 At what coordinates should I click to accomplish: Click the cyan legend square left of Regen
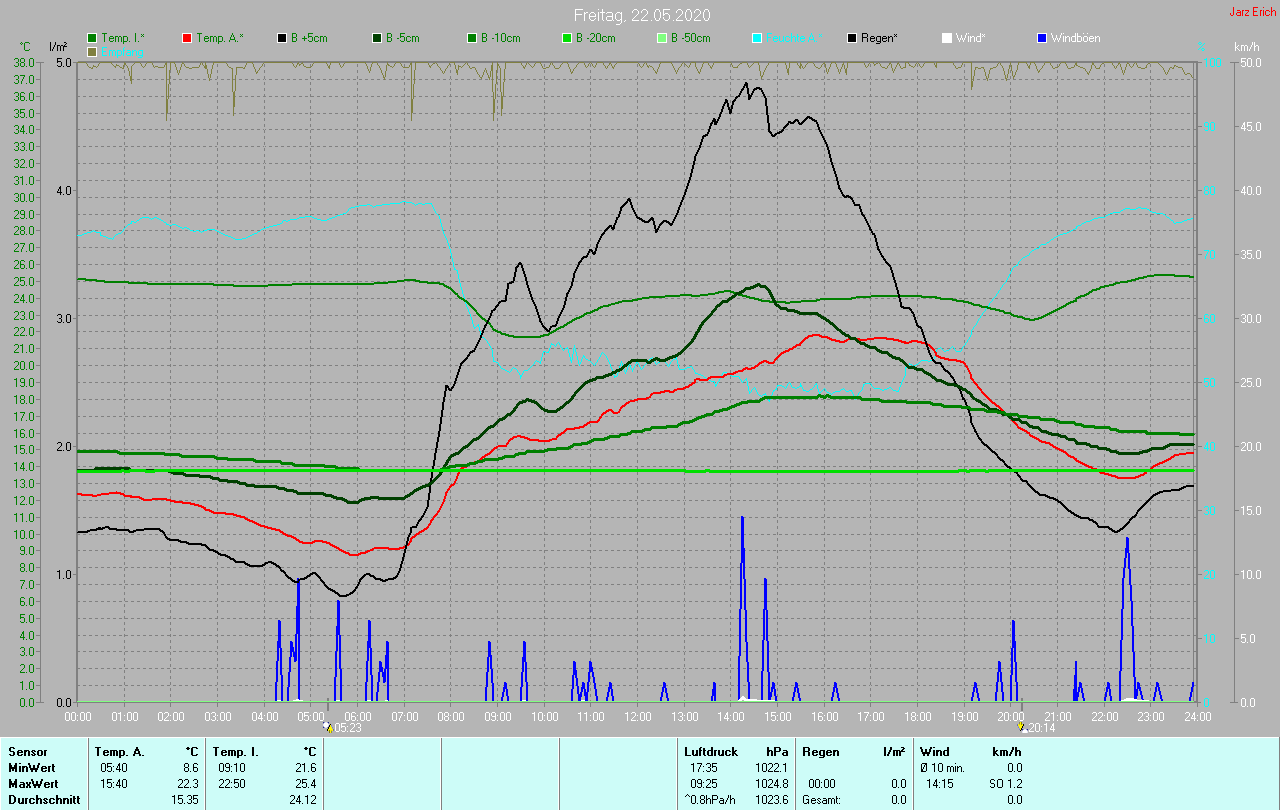point(757,38)
